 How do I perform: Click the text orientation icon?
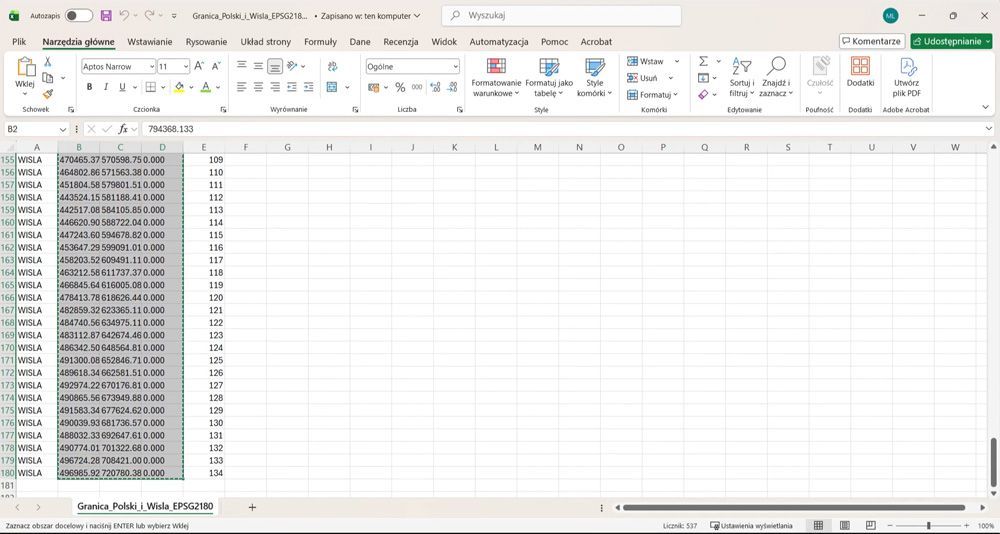[292, 66]
